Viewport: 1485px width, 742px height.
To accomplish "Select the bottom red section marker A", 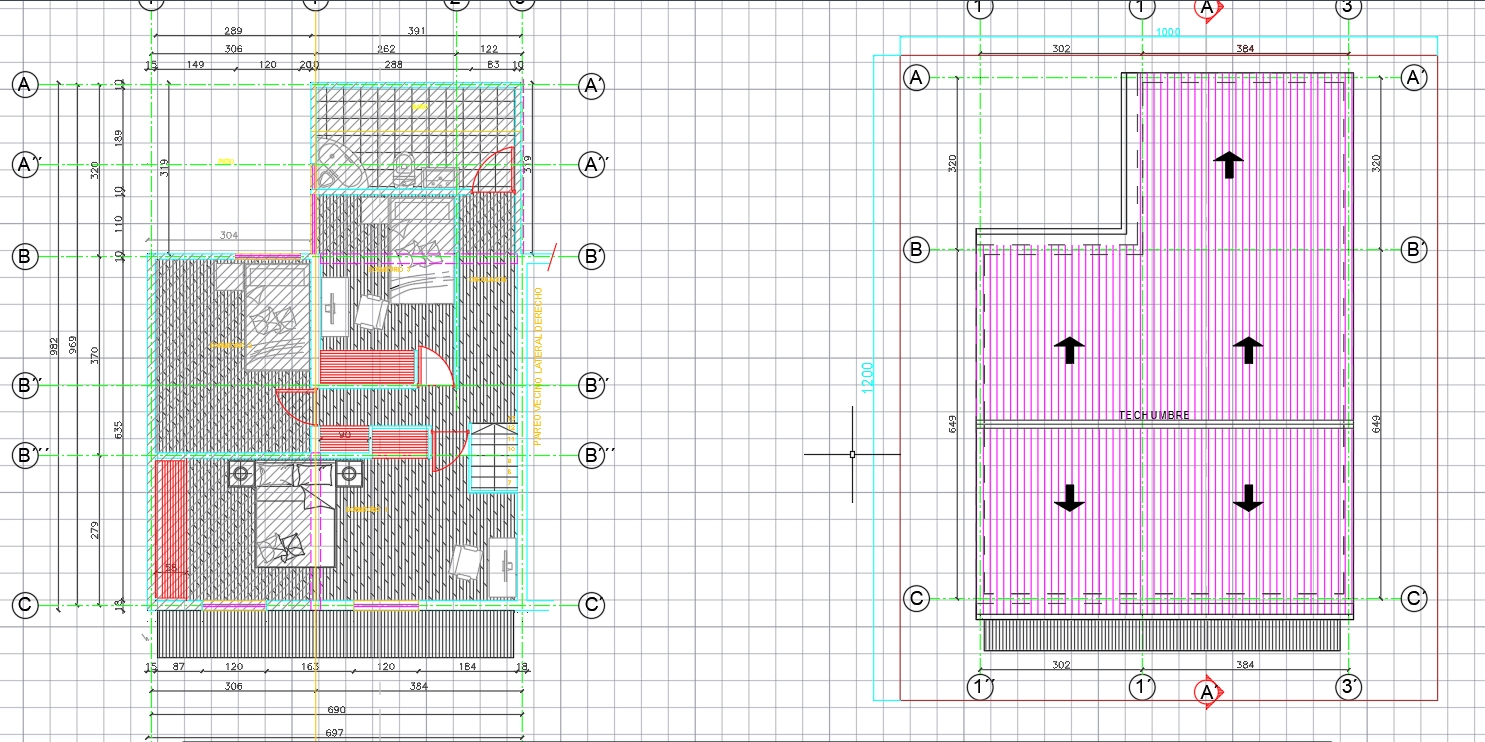I will pyautogui.click(x=1207, y=690).
